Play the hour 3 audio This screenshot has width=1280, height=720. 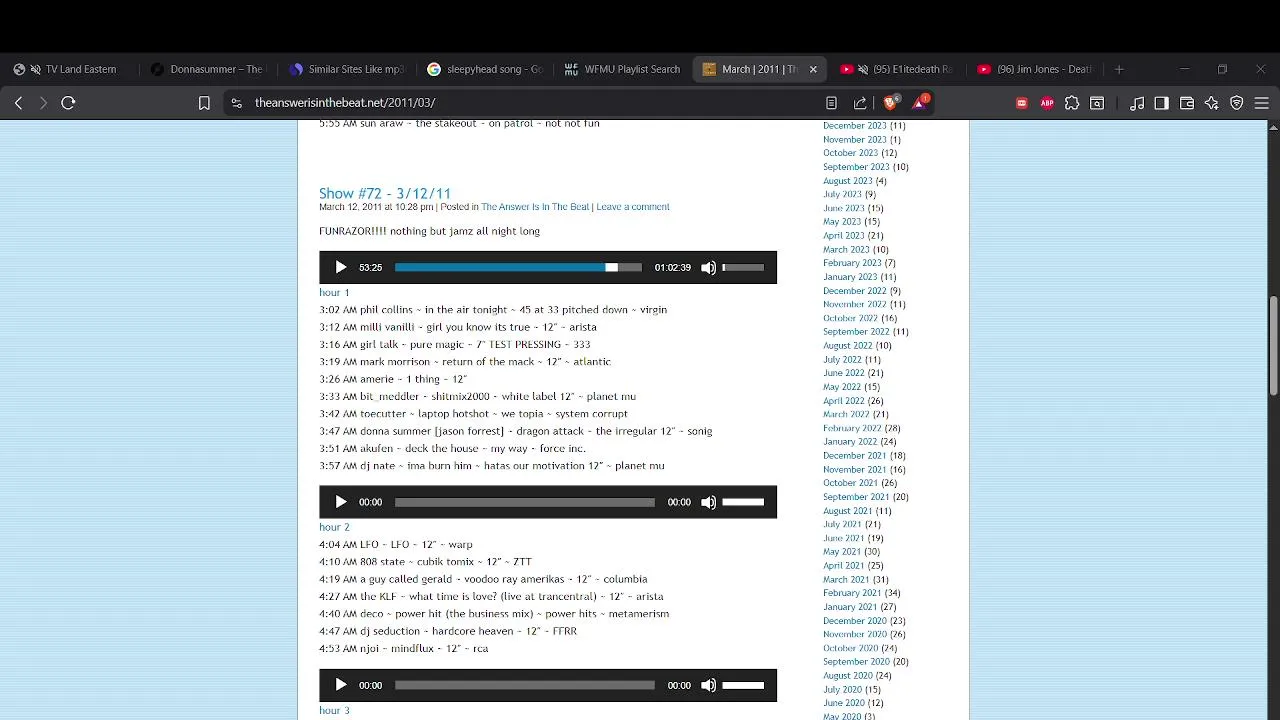pyautogui.click(x=341, y=685)
